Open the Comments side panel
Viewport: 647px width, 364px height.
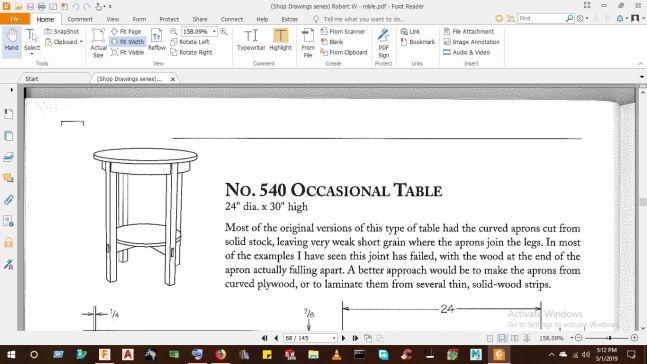click(8, 178)
